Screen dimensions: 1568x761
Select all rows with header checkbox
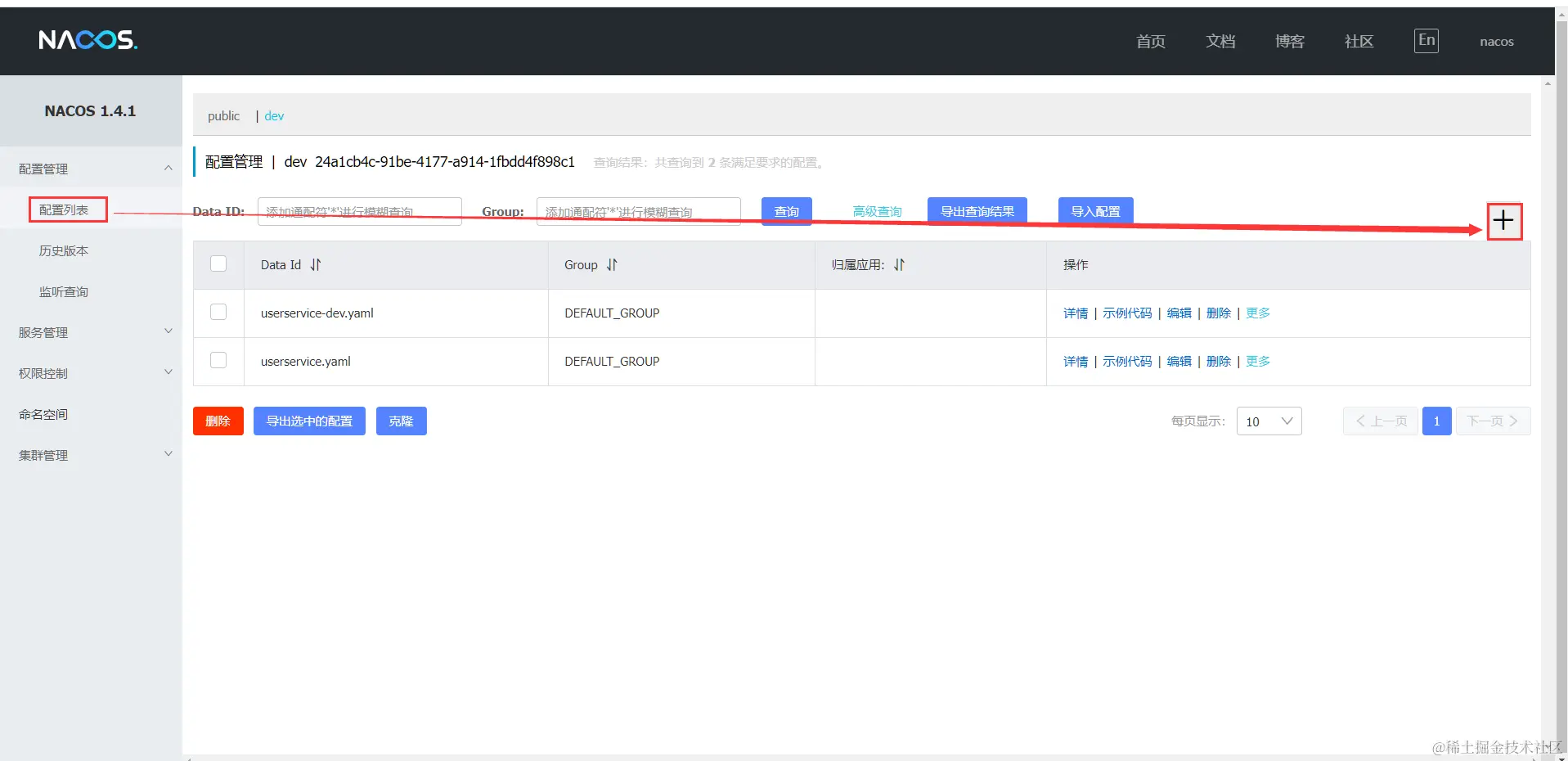218,263
